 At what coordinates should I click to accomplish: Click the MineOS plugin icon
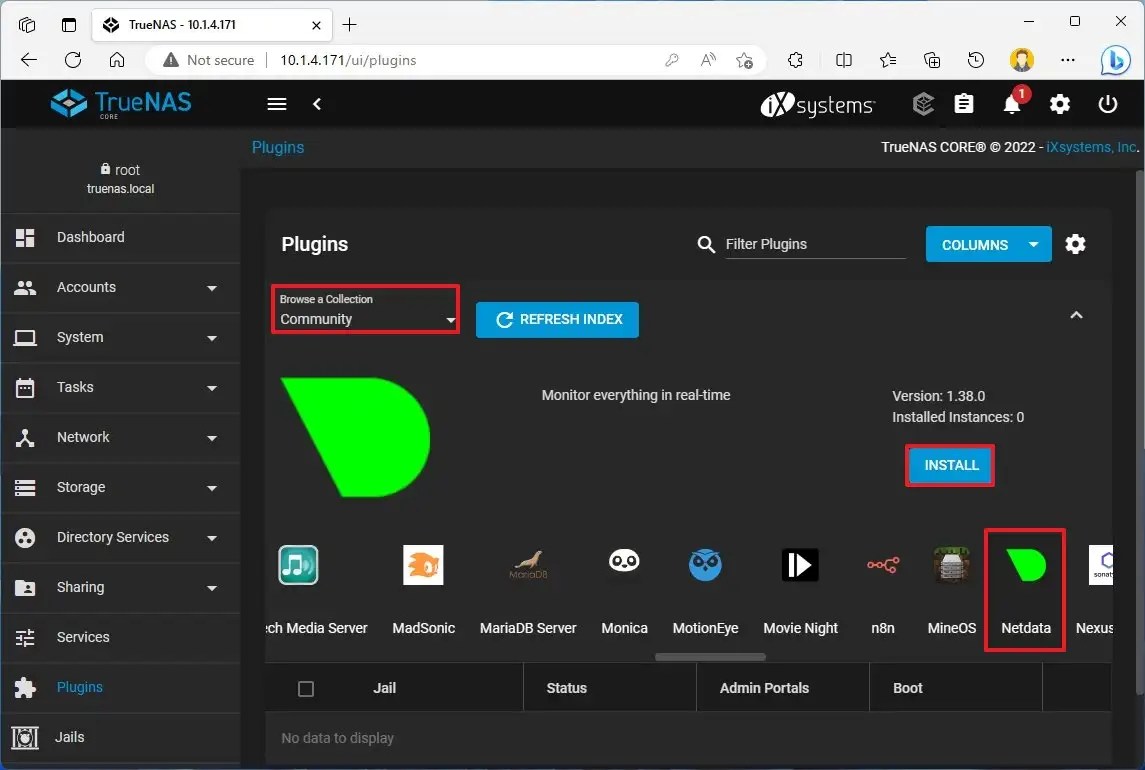click(950, 565)
